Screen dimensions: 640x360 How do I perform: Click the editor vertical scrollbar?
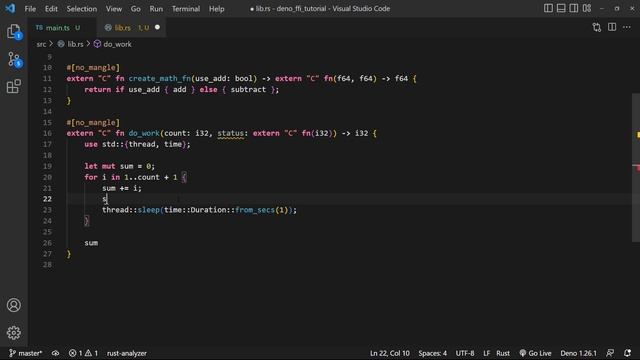pyautogui.click(x=636, y=167)
